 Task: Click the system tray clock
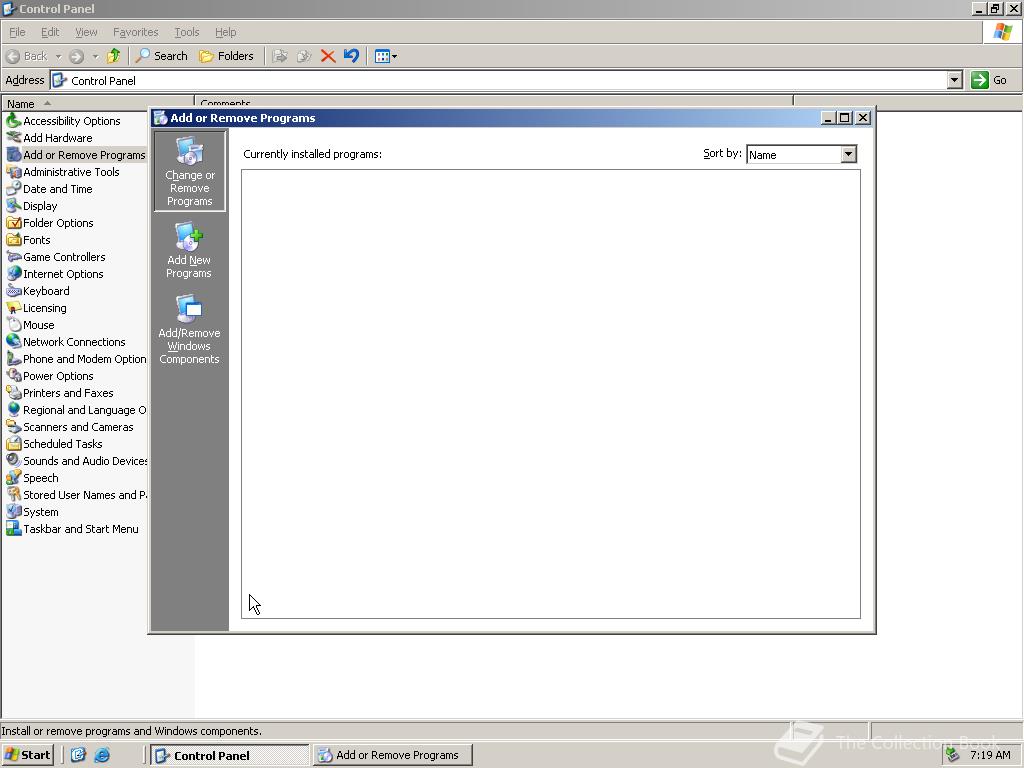pos(990,755)
